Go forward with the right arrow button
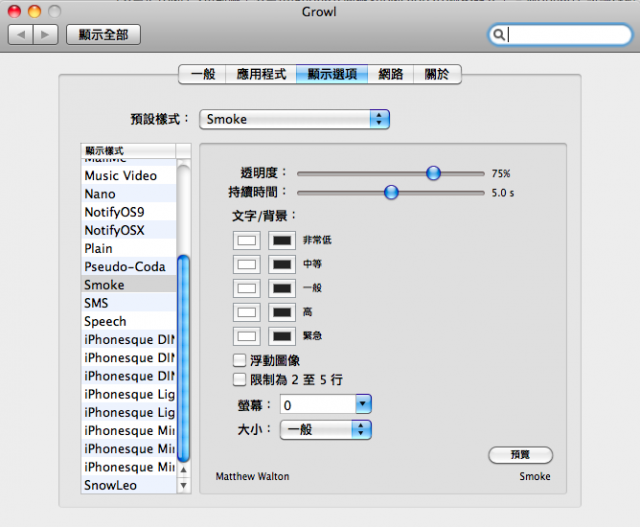Screen dimensions: 640x527 (x=46, y=35)
